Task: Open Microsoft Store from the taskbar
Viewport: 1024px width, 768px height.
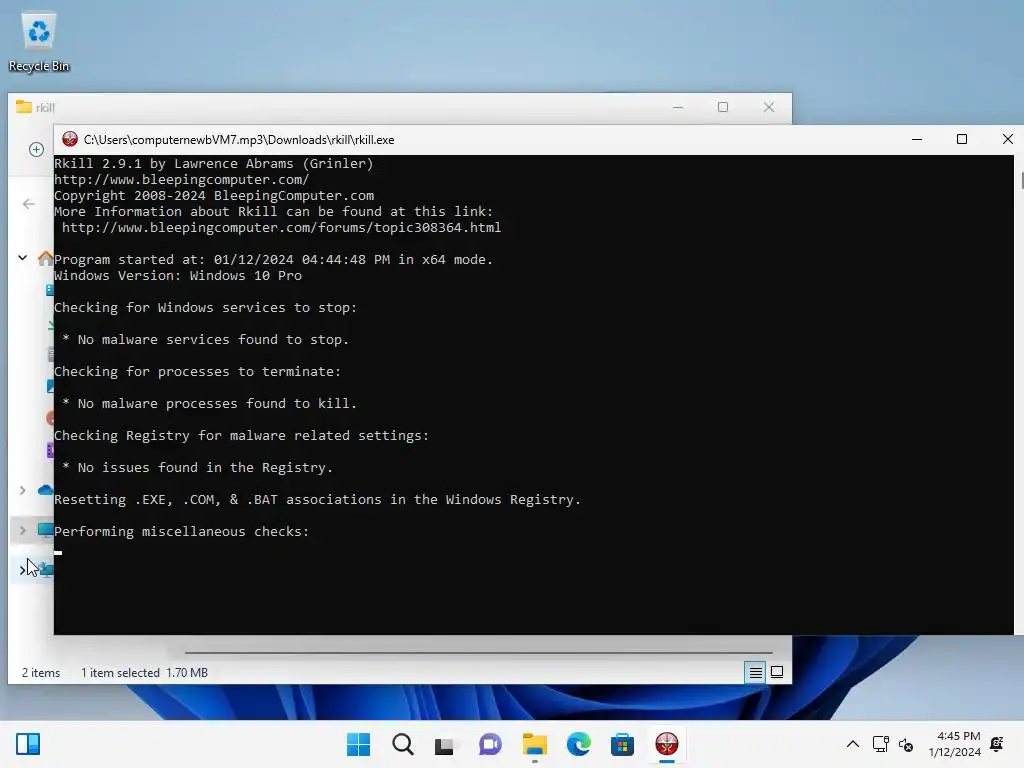Action: pos(622,744)
